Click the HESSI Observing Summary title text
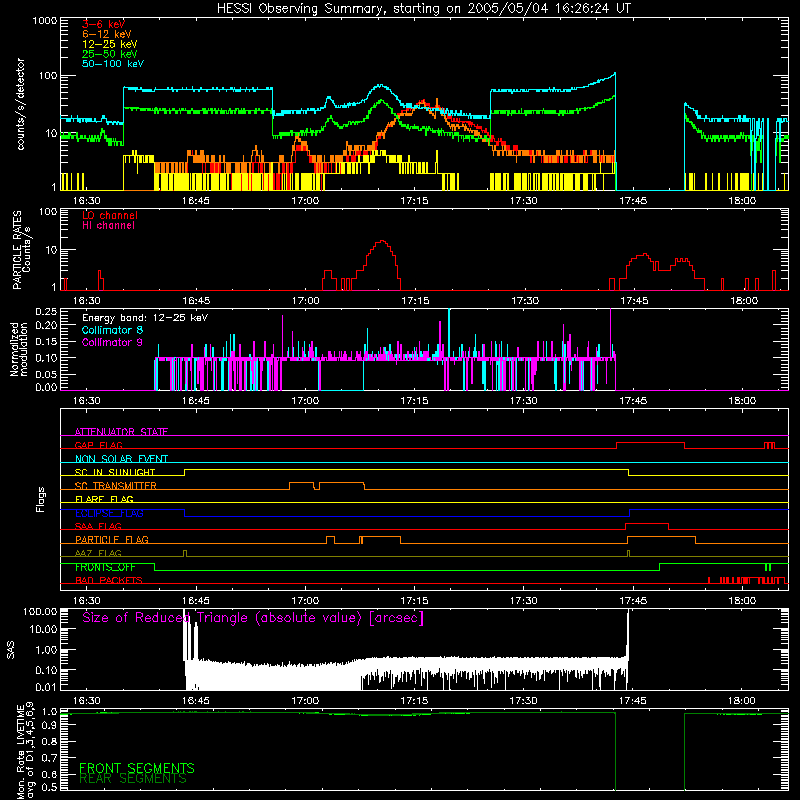Image resolution: width=800 pixels, height=800 pixels. coord(423,9)
